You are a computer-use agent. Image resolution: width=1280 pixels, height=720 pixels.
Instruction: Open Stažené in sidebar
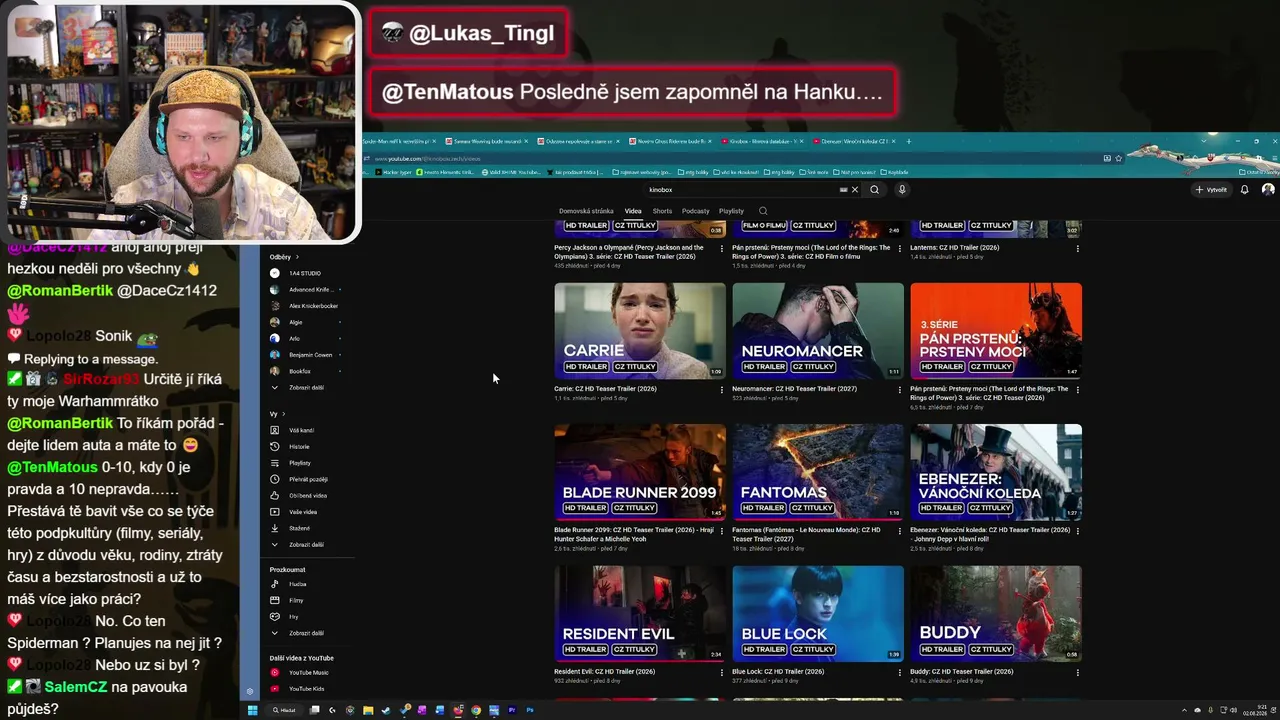coord(299,528)
